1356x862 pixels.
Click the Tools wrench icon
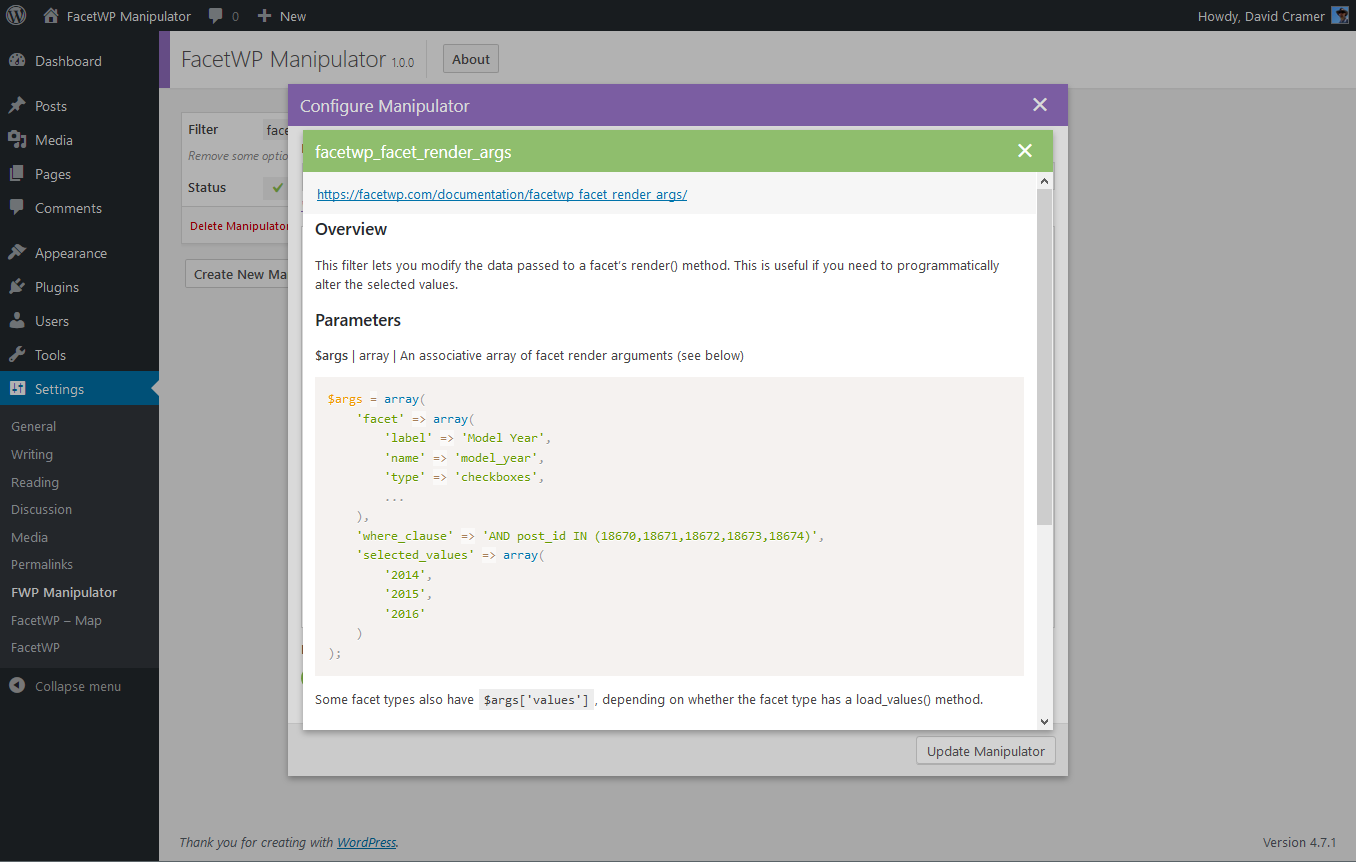[17, 355]
